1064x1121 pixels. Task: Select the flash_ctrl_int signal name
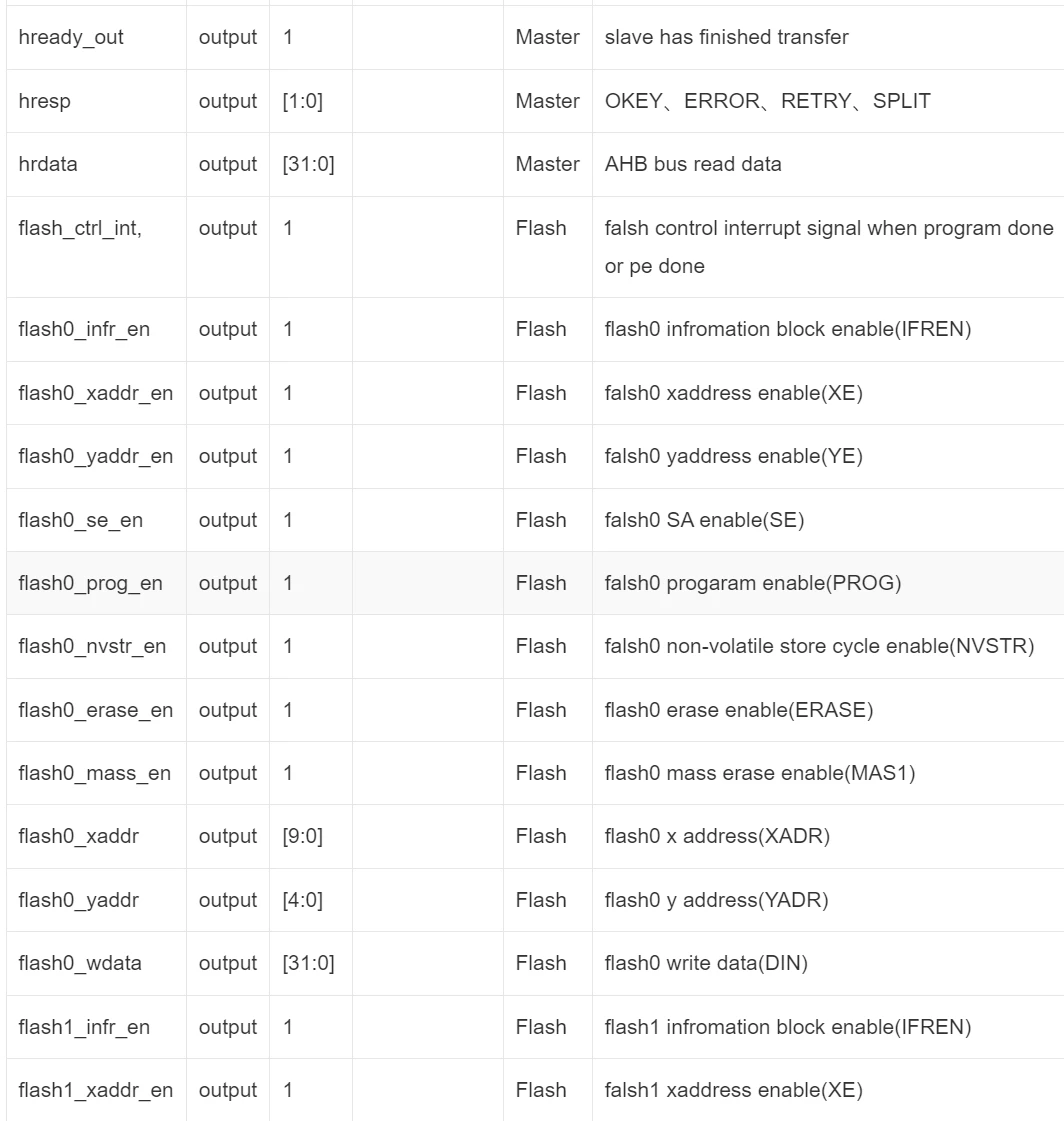point(80,228)
